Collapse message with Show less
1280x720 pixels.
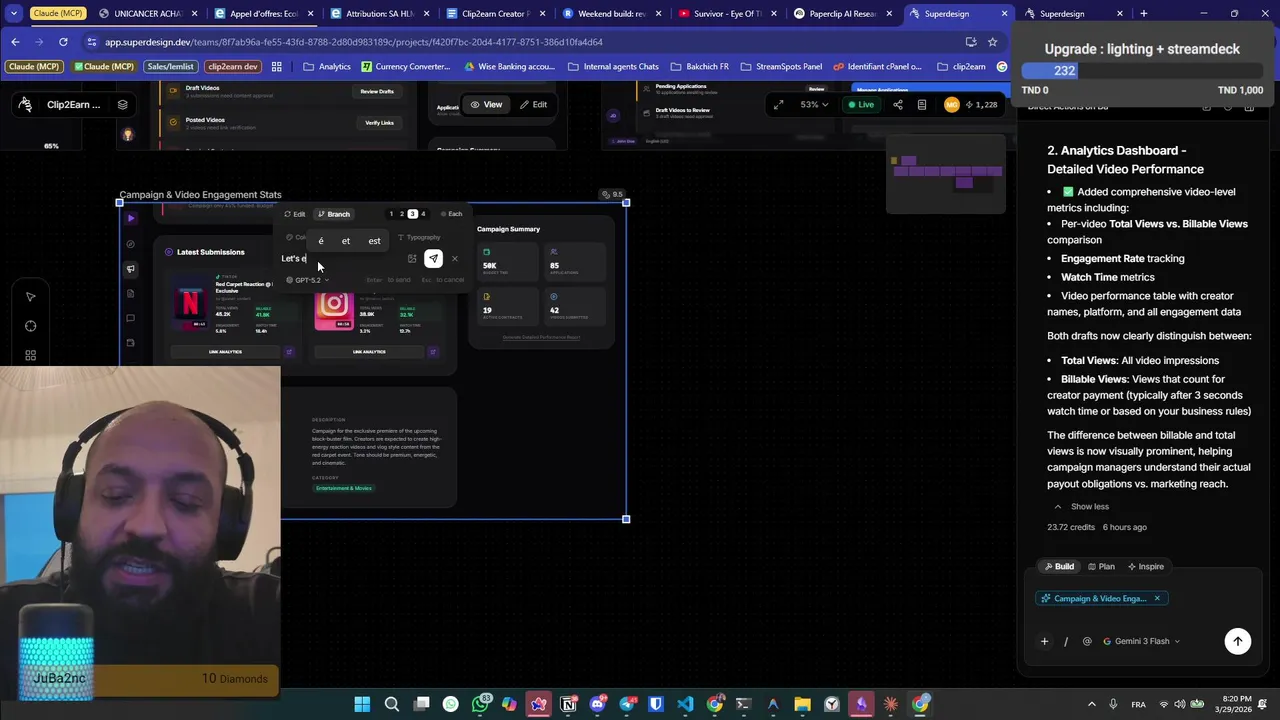1081,507
